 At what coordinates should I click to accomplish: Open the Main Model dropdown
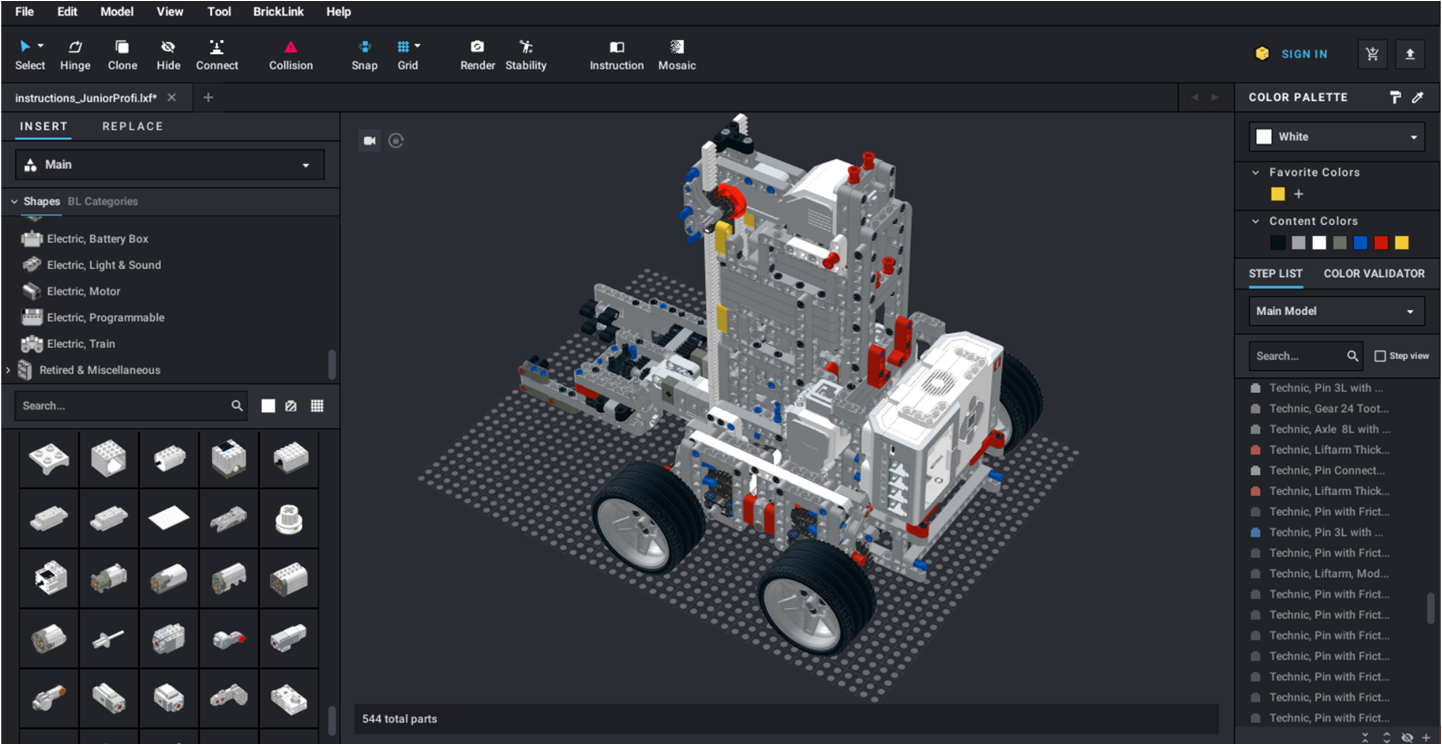[1337, 311]
